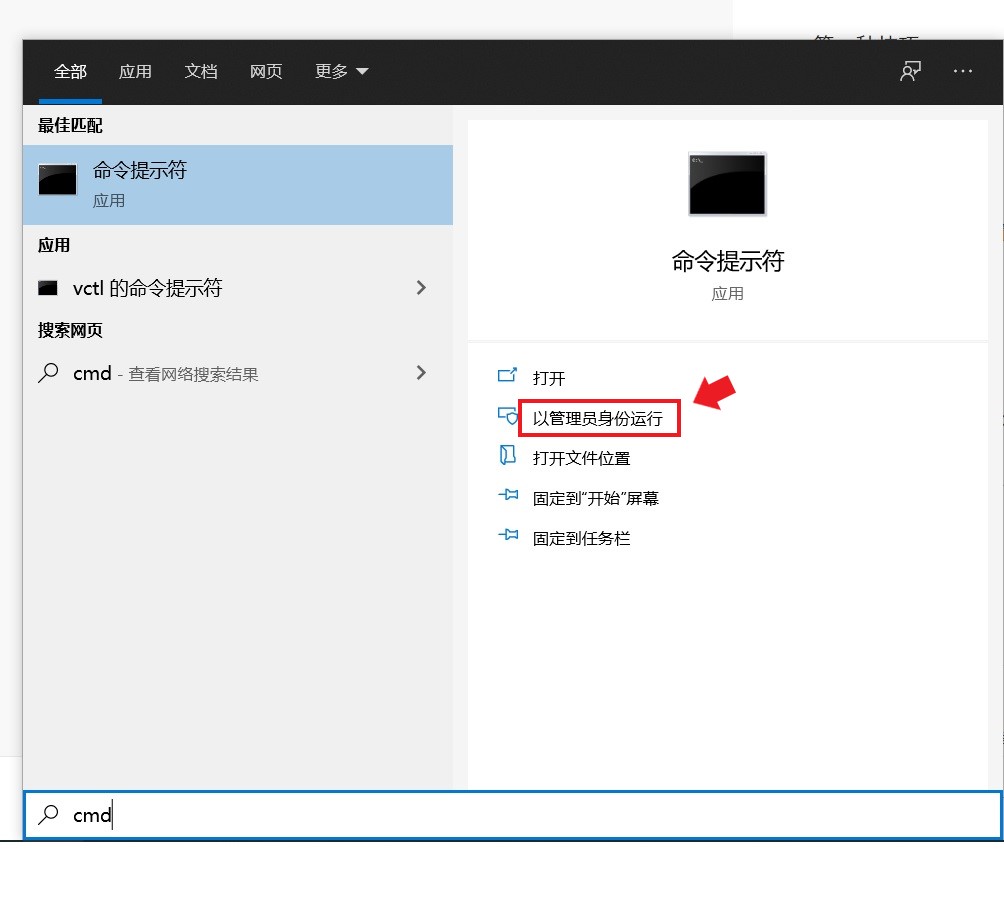Expand the vctl 的命令提示符 result chevron
This screenshot has width=1004, height=920.
pos(422,287)
